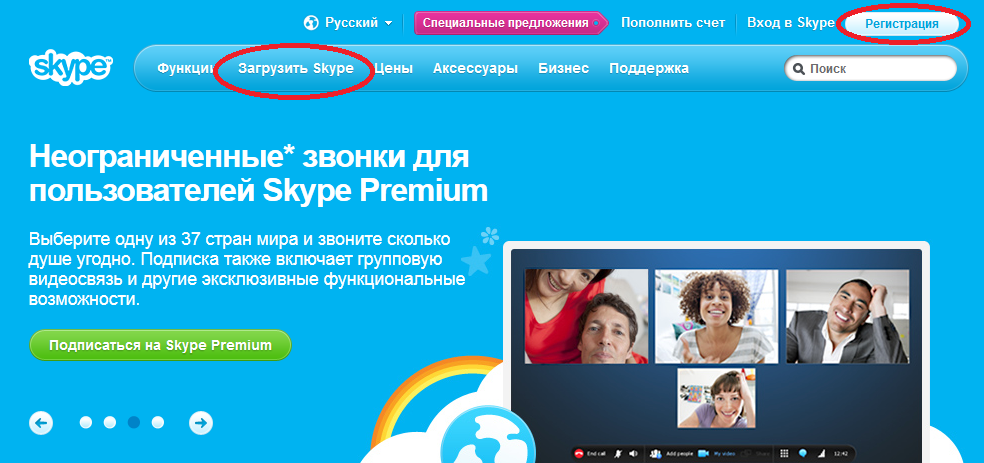Click the small bottom video thumbnail
The width and height of the screenshot is (984, 463).
(716, 398)
